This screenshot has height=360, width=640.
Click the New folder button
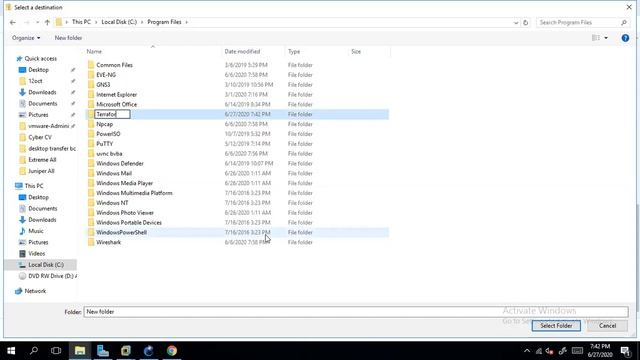tap(68, 38)
